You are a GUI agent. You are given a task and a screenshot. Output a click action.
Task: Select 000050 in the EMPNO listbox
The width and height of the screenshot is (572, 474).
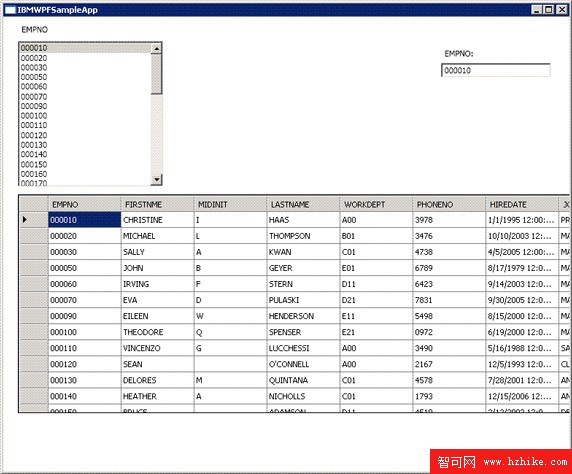point(85,77)
